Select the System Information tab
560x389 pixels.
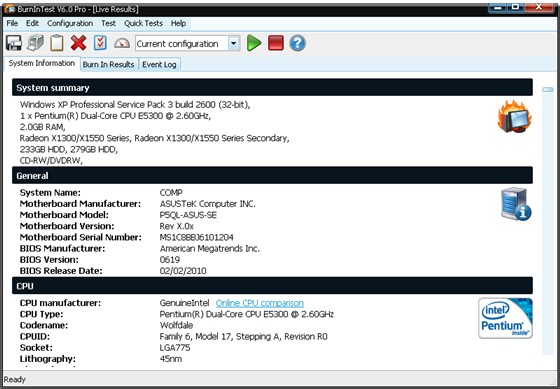(42, 63)
